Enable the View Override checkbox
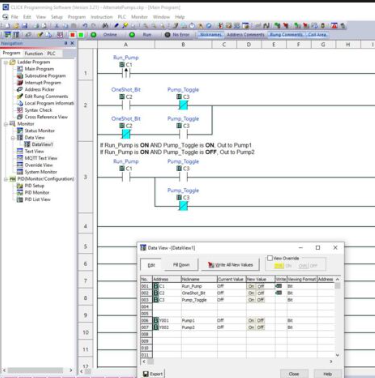 coord(270,258)
